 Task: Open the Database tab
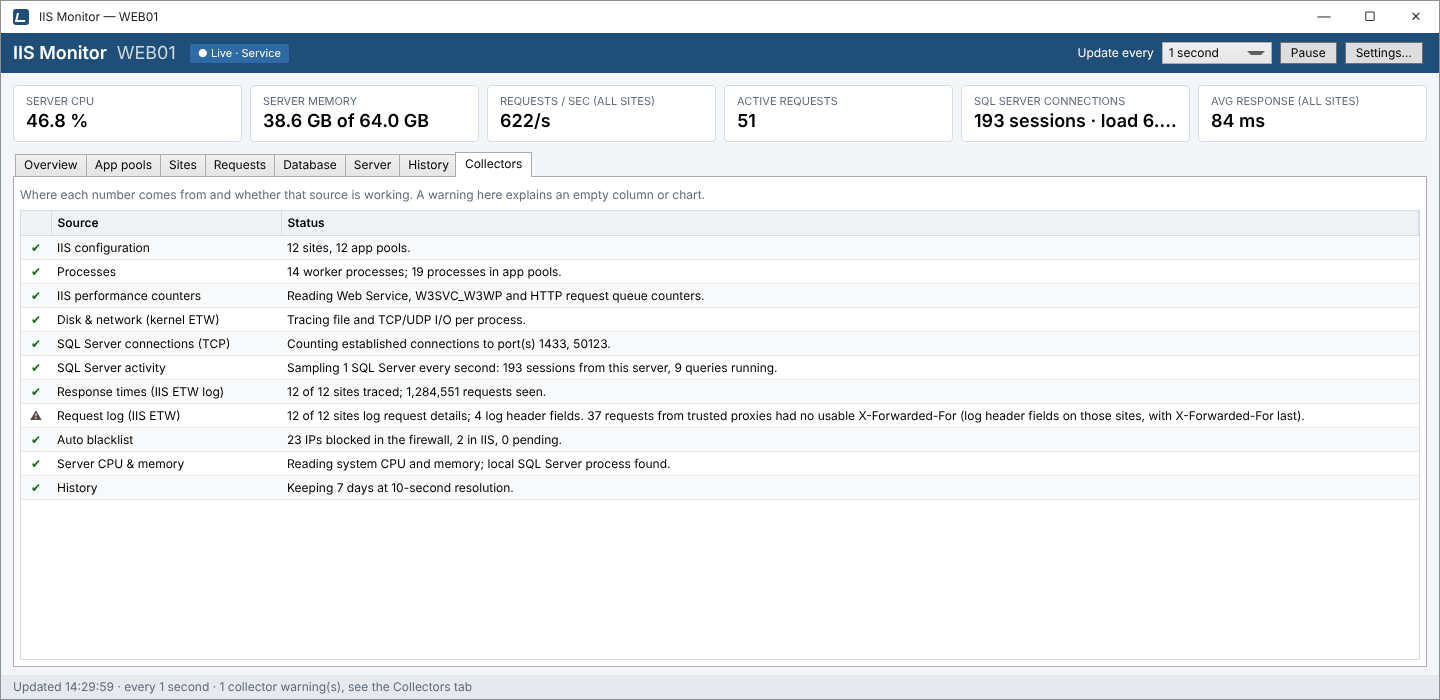point(310,165)
